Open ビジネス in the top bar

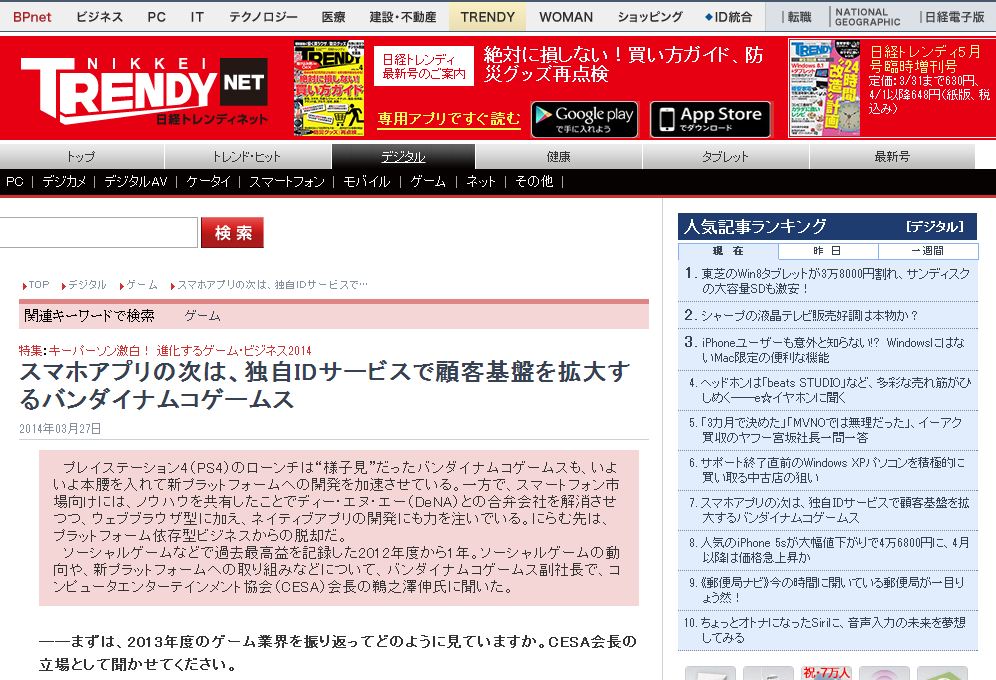pyautogui.click(x=99, y=17)
